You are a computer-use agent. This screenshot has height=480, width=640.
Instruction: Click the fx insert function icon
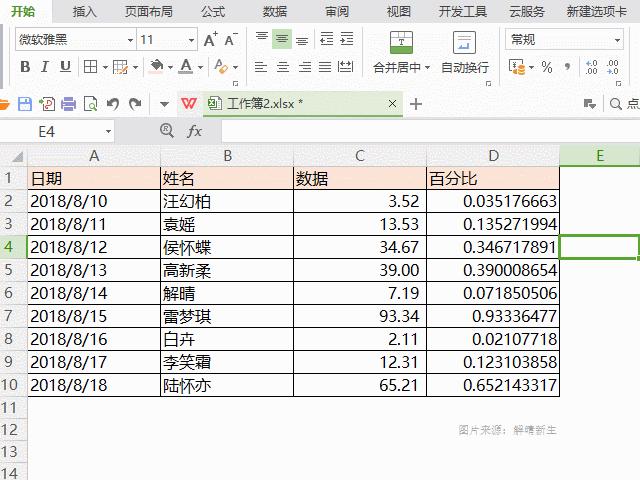pyautogui.click(x=194, y=131)
